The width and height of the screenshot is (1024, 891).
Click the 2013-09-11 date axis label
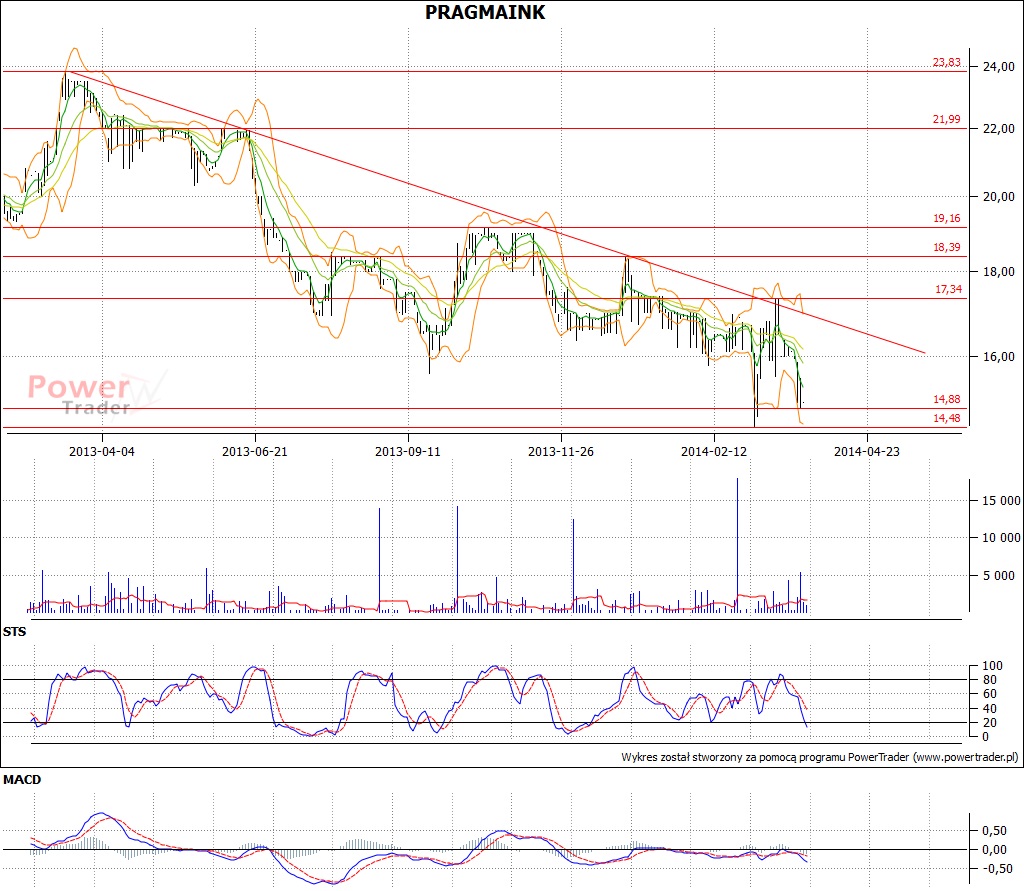(x=408, y=451)
